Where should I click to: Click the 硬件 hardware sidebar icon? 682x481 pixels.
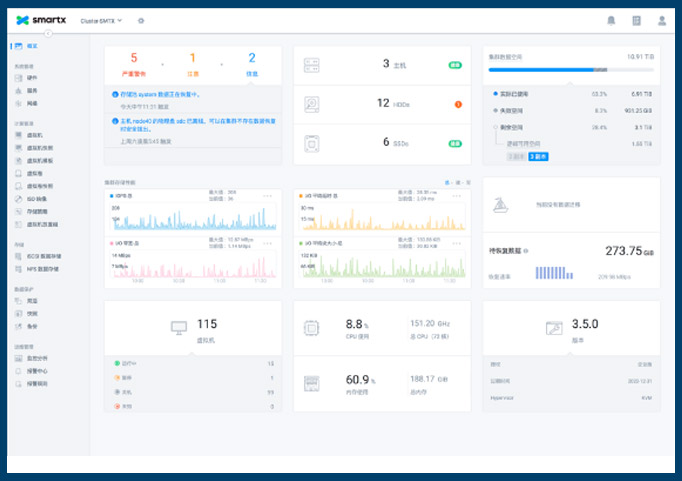pos(18,78)
